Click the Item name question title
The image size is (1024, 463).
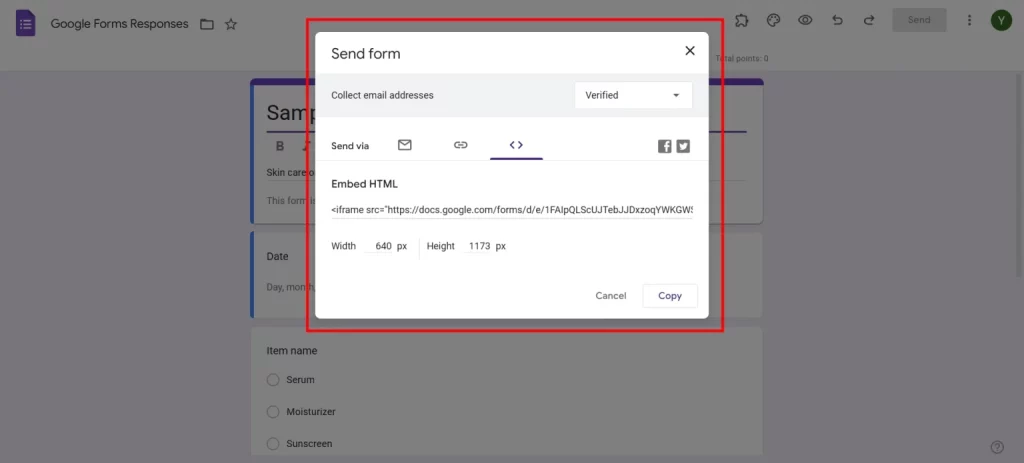(292, 351)
